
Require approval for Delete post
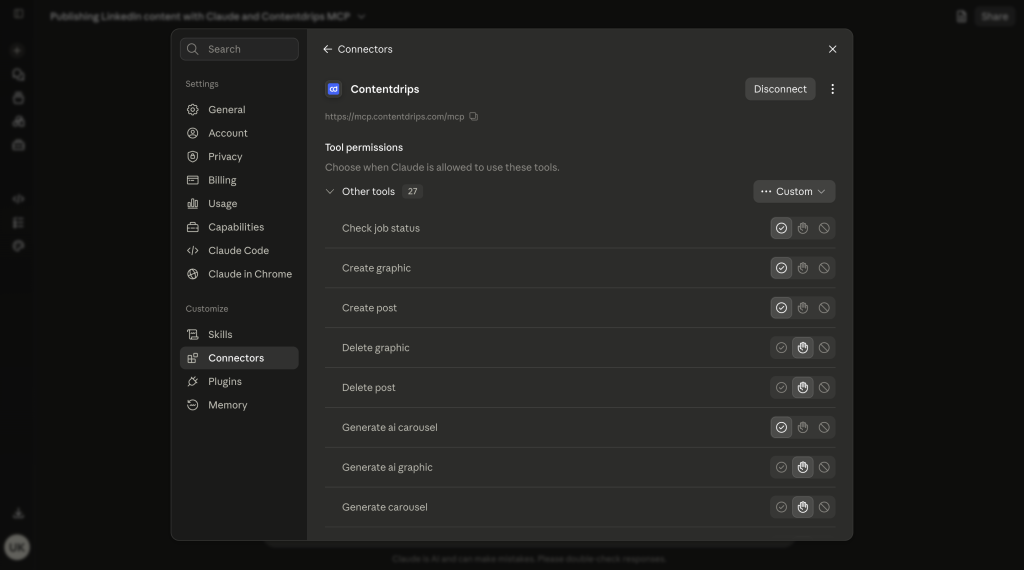(x=803, y=387)
